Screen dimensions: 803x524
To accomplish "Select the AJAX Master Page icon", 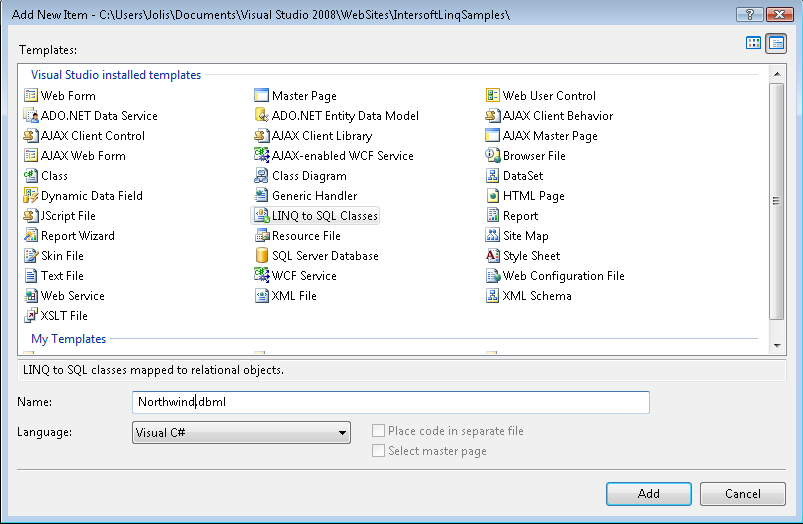I will [x=493, y=135].
